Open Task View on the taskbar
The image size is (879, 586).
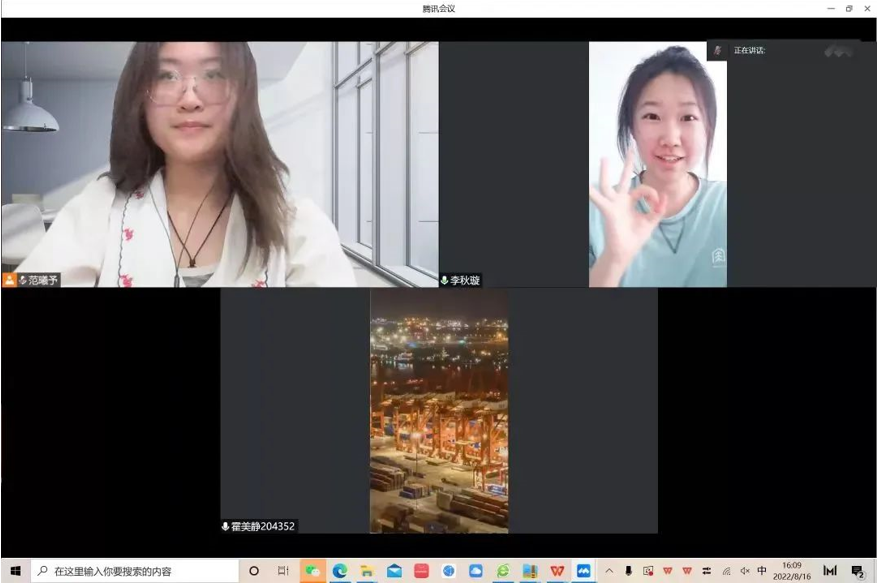[283, 571]
